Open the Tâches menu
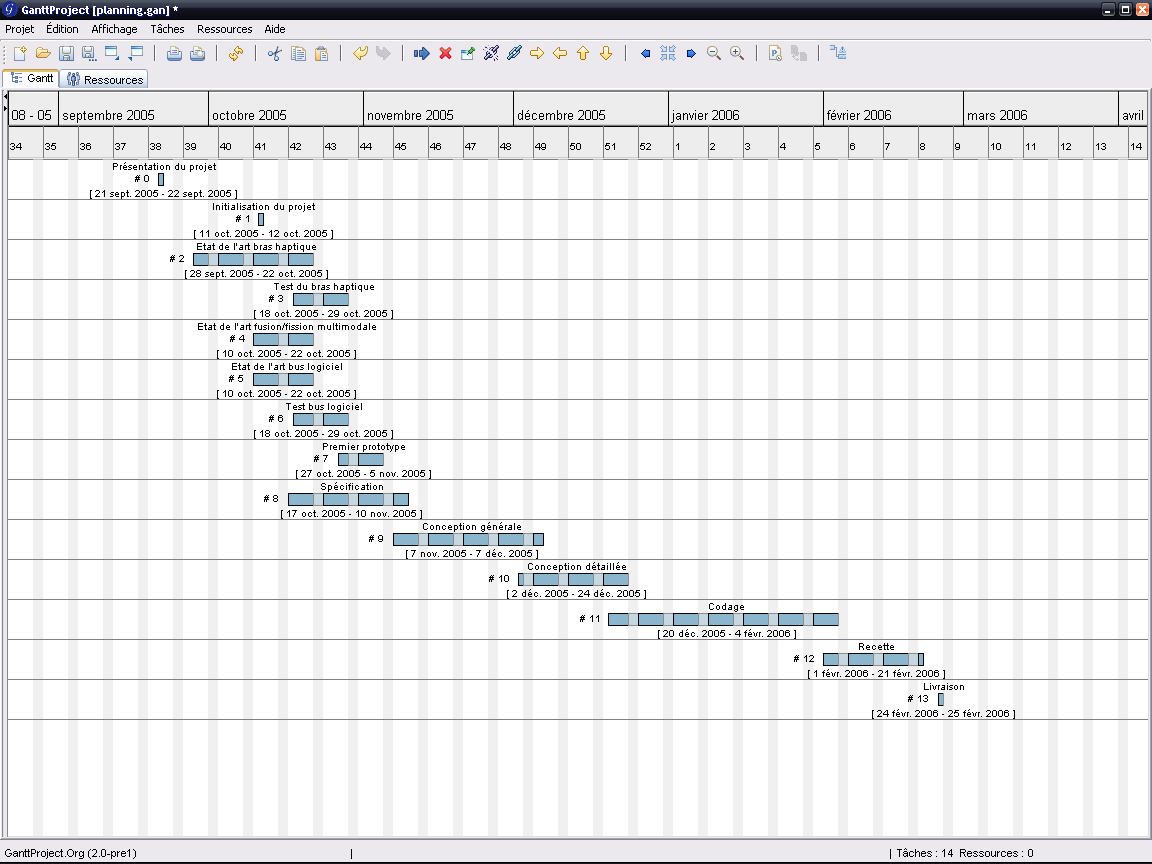Viewport: 1152px width, 864px height. tap(167, 29)
